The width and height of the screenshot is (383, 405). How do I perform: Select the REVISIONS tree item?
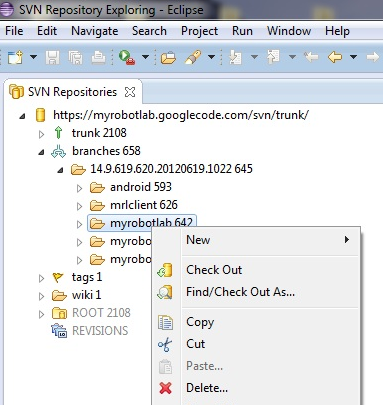[x=100, y=331]
